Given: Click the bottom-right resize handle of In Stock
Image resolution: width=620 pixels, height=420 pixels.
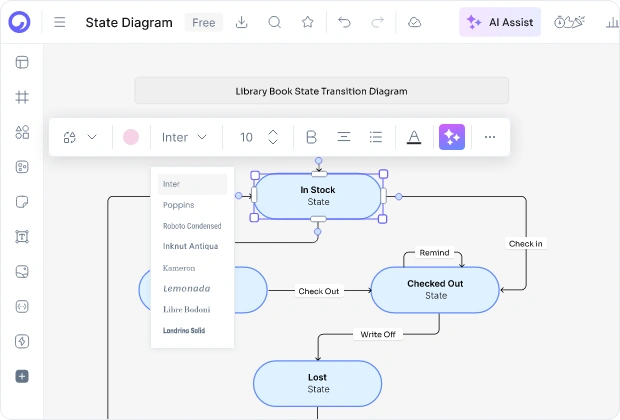Looking at the screenshot, I should pos(382,219).
